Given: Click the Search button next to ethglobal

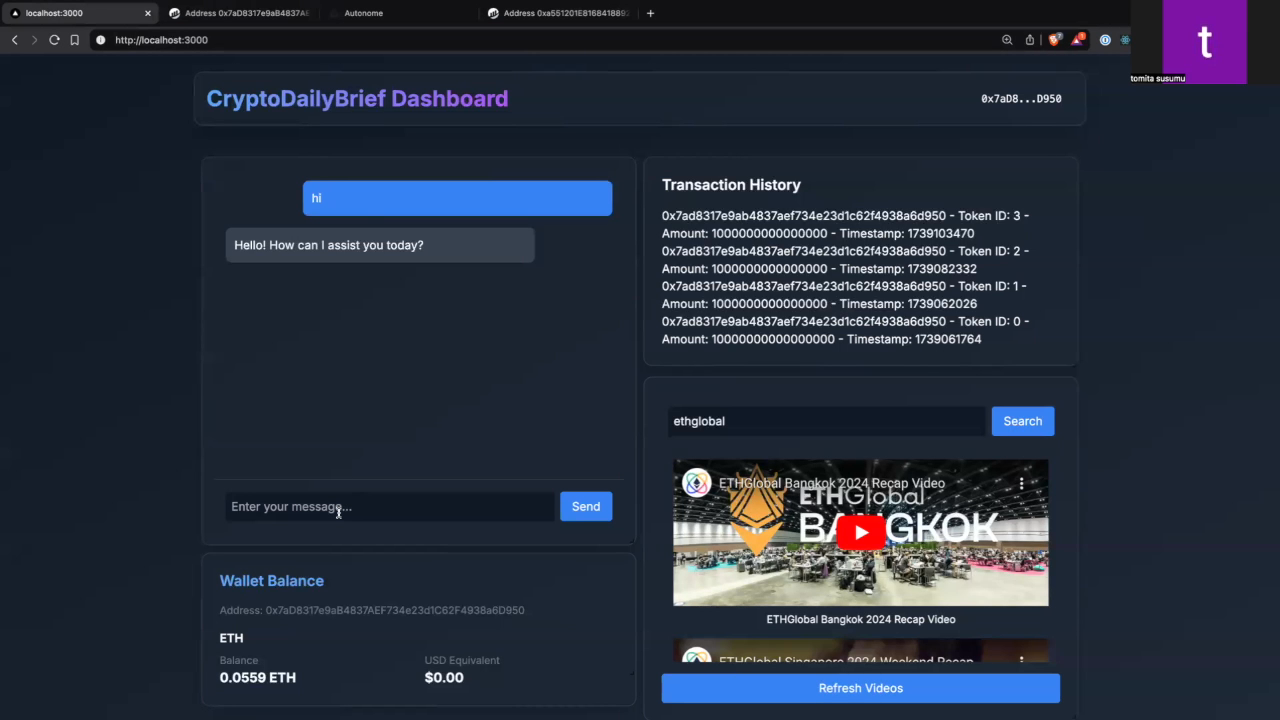Looking at the screenshot, I should (x=1022, y=421).
